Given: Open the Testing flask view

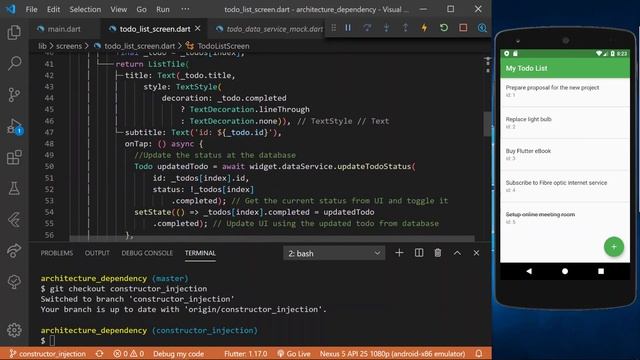Looking at the screenshot, I should click(x=14, y=188).
